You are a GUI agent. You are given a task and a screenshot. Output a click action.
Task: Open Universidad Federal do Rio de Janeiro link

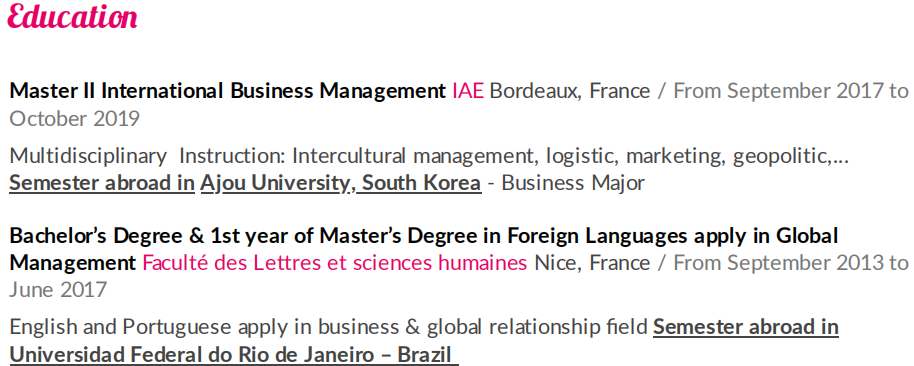(x=233, y=355)
